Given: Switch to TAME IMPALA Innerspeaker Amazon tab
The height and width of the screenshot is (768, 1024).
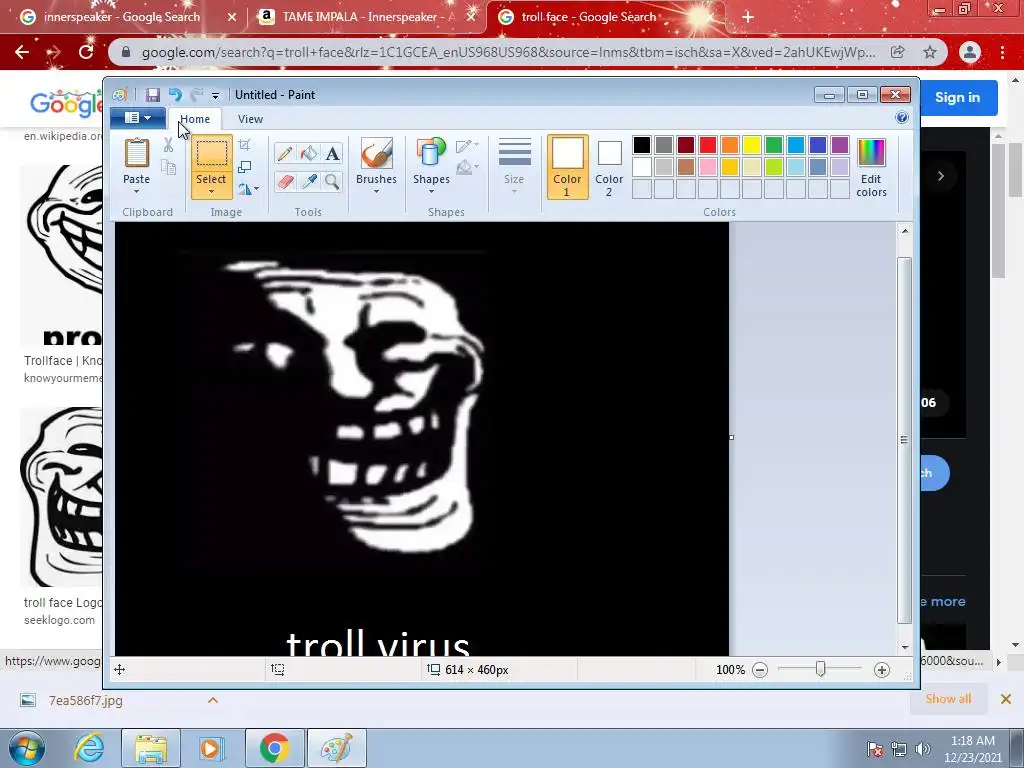Looking at the screenshot, I should 366,17.
